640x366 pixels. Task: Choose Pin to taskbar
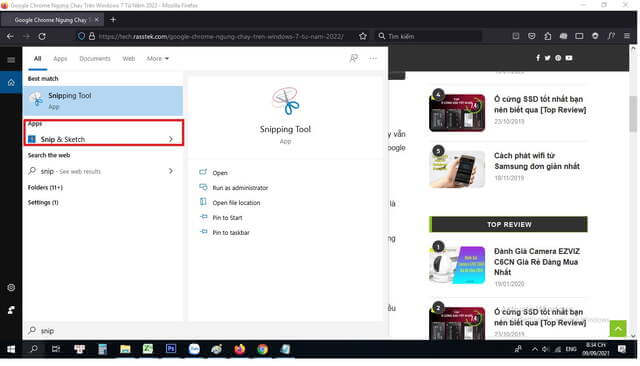[231, 232]
